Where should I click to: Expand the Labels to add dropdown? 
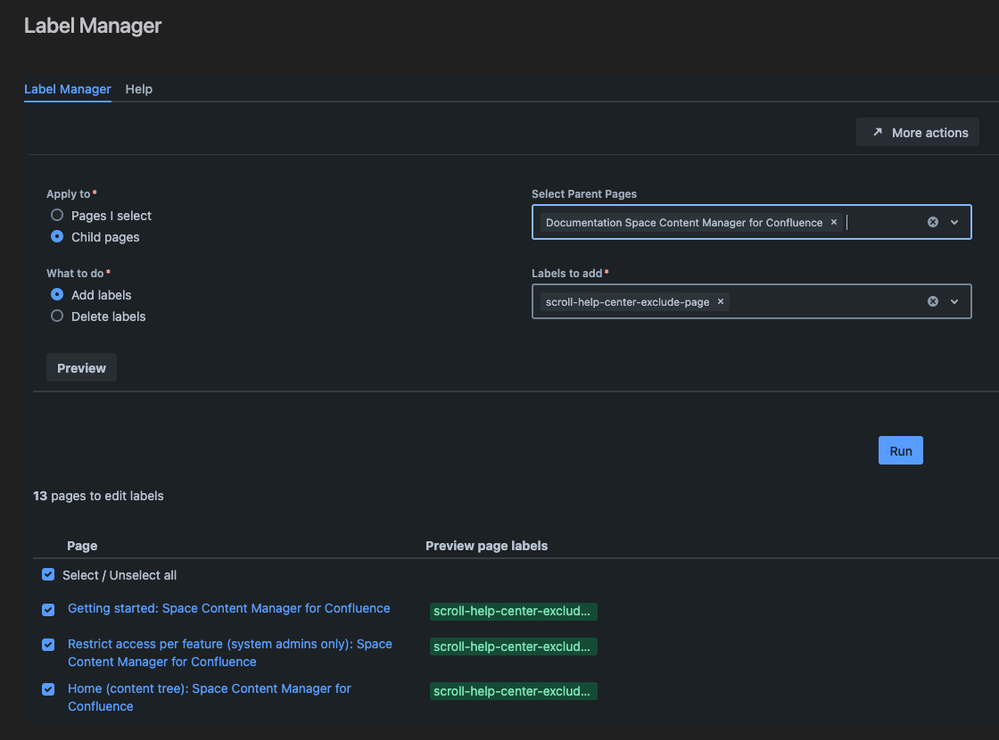pyautogui.click(x=955, y=300)
